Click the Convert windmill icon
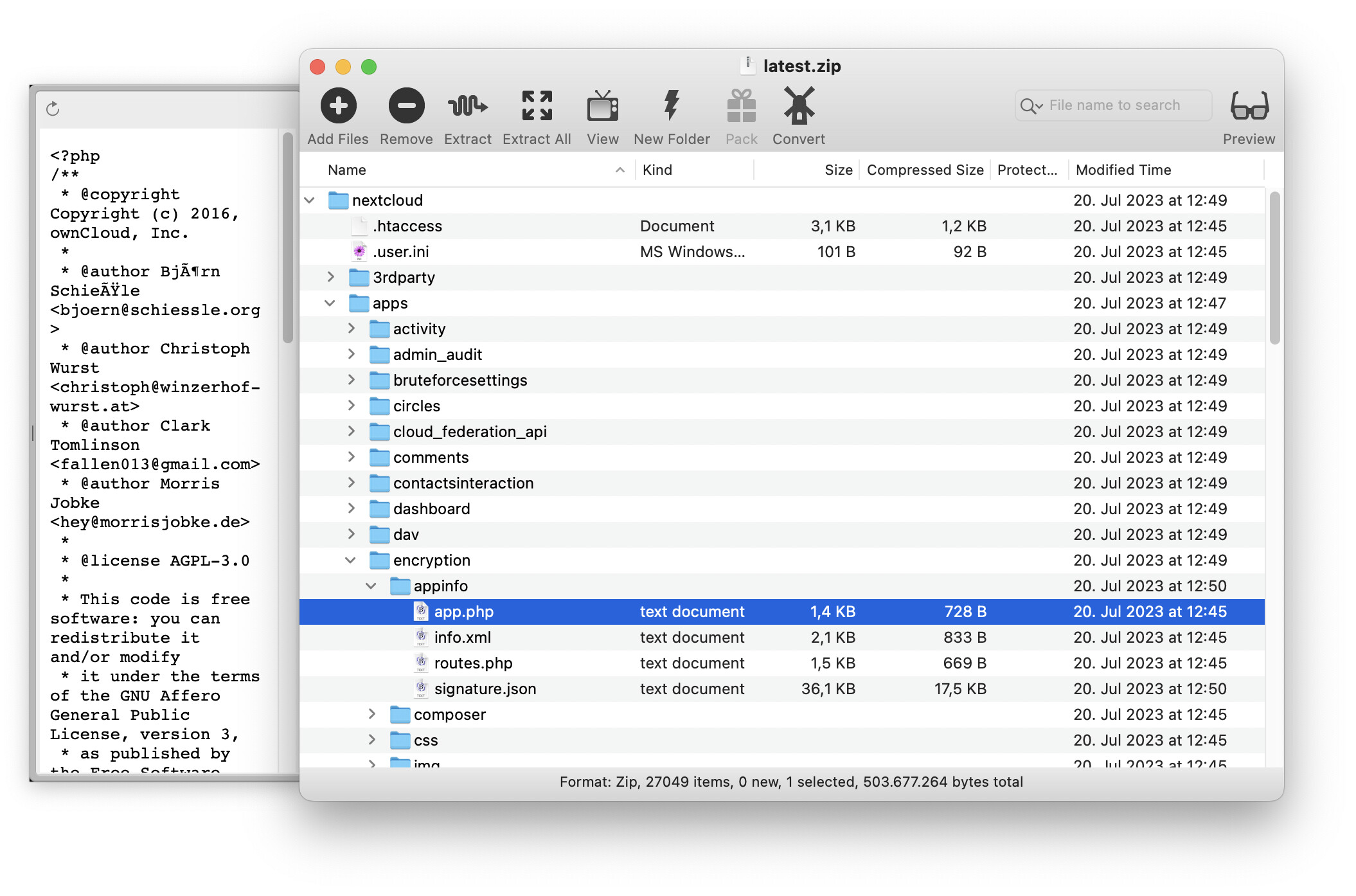1356x896 pixels. point(798,106)
